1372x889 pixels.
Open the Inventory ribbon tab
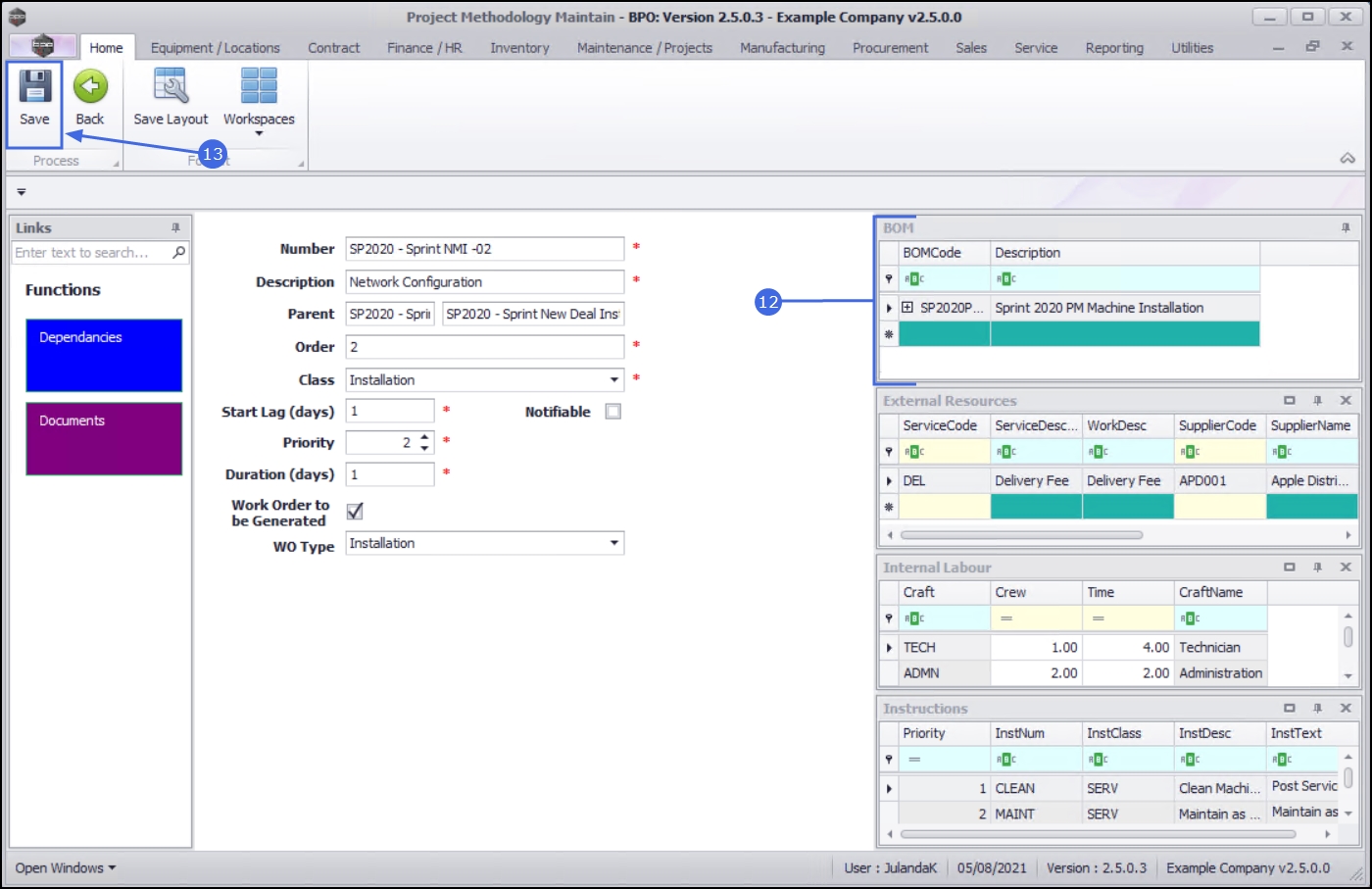coord(519,48)
